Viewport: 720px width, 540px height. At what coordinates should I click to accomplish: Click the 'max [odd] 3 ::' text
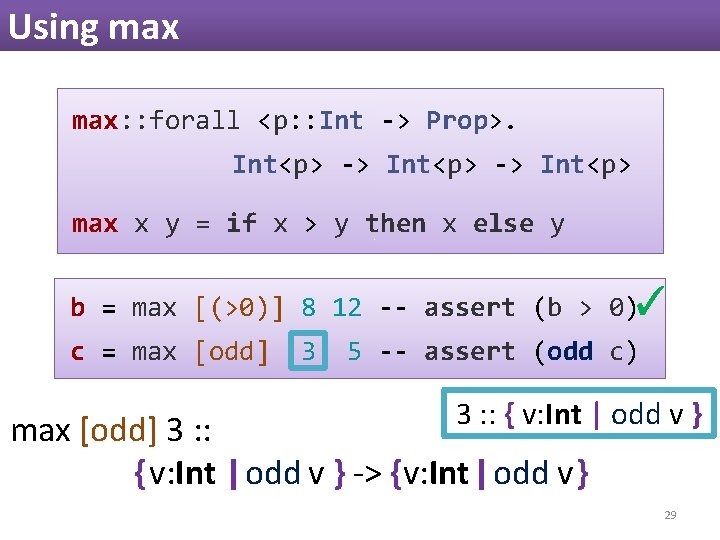click(x=111, y=431)
